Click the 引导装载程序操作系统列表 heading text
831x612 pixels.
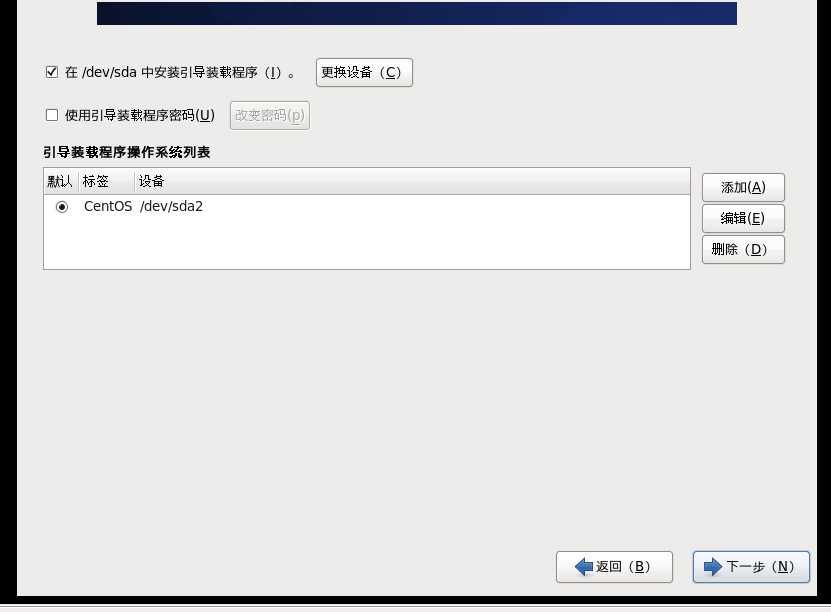[x=127, y=153]
